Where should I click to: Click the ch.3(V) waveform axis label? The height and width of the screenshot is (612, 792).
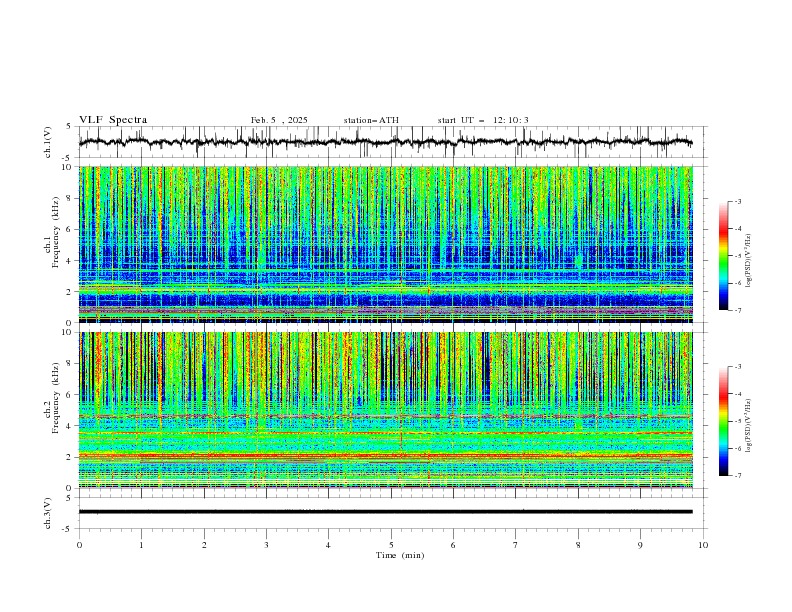tap(47, 513)
